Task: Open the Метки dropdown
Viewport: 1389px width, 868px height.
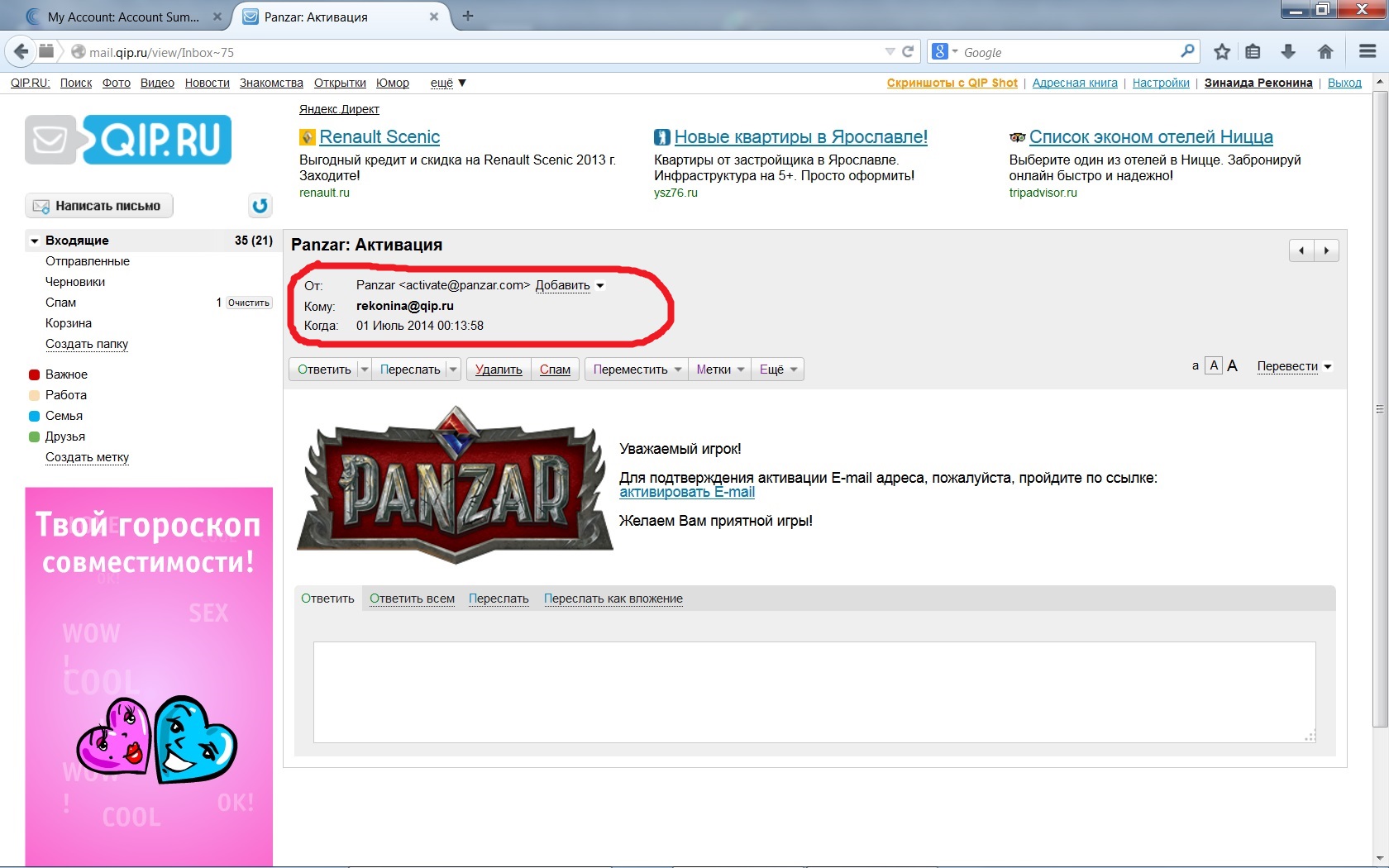Action: 720,370
